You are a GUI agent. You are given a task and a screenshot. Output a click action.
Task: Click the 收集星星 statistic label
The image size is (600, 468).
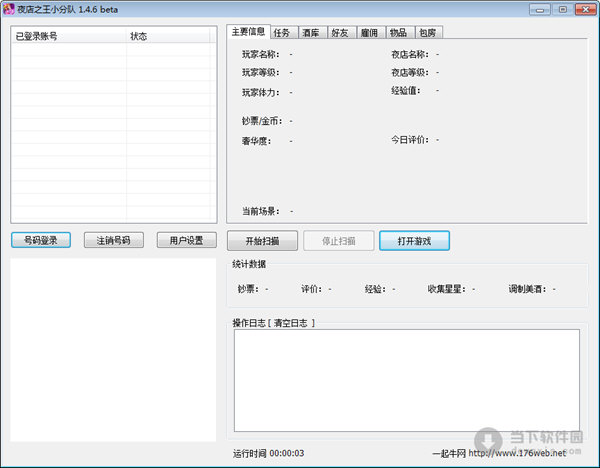coord(447,289)
